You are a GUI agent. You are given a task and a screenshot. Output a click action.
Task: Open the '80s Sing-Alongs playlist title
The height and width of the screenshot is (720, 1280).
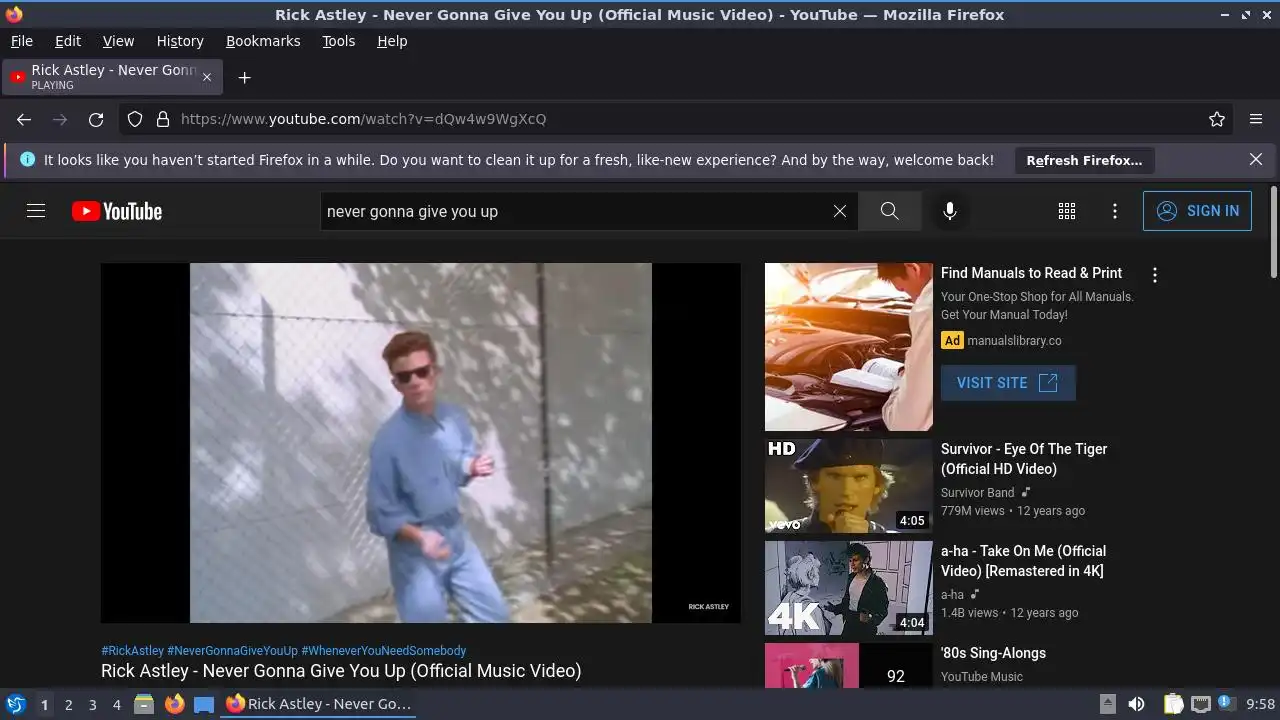click(x=993, y=653)
